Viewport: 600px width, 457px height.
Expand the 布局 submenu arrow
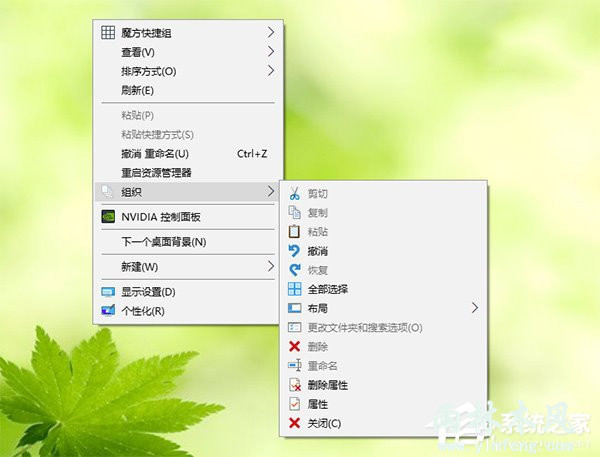coord(475,308)
